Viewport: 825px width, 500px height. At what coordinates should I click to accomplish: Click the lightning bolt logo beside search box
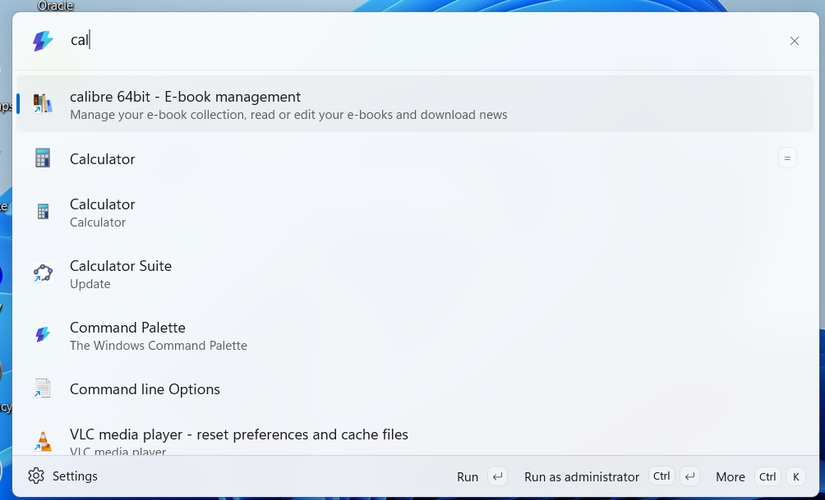point(43,41)
